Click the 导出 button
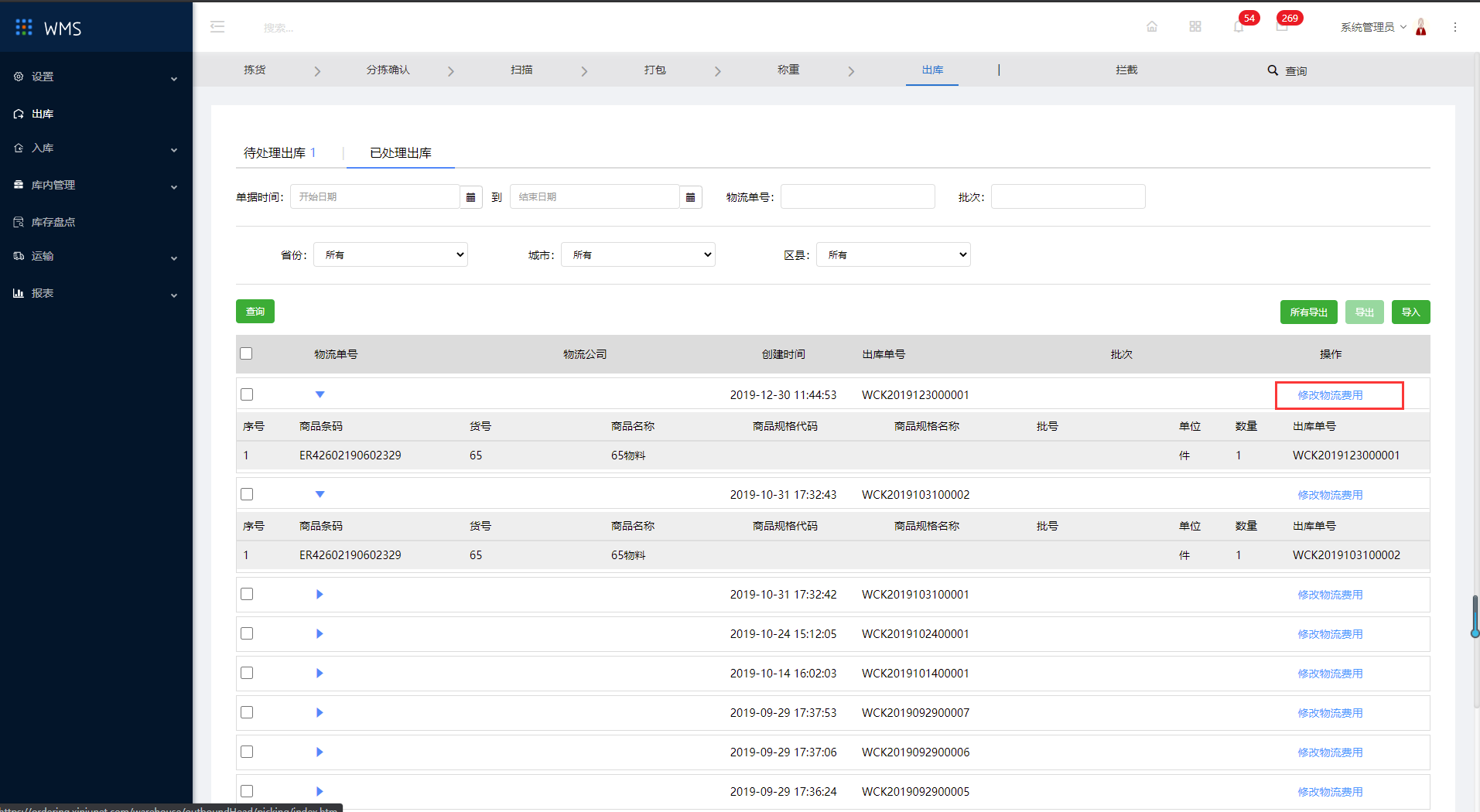1480x812 pixels. 1364,312
